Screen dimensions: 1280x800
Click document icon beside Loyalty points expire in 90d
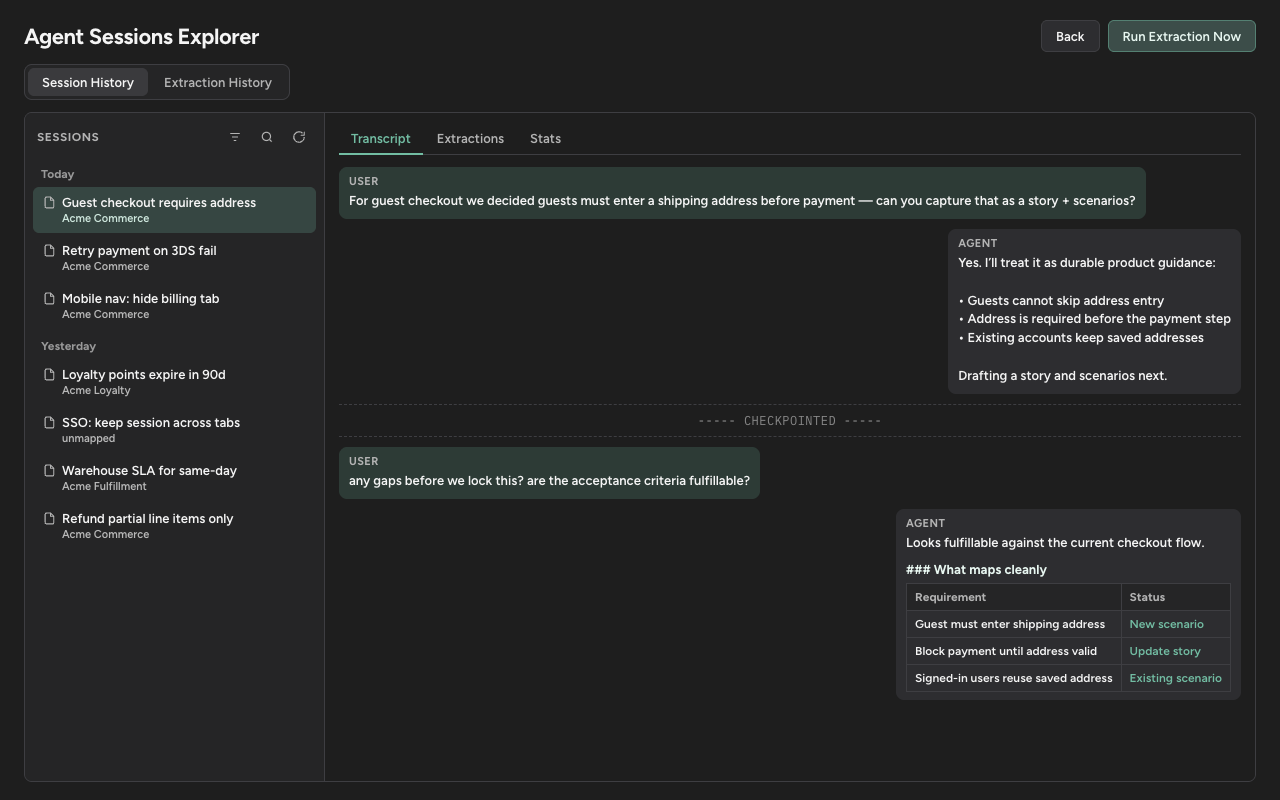[49, 375]
